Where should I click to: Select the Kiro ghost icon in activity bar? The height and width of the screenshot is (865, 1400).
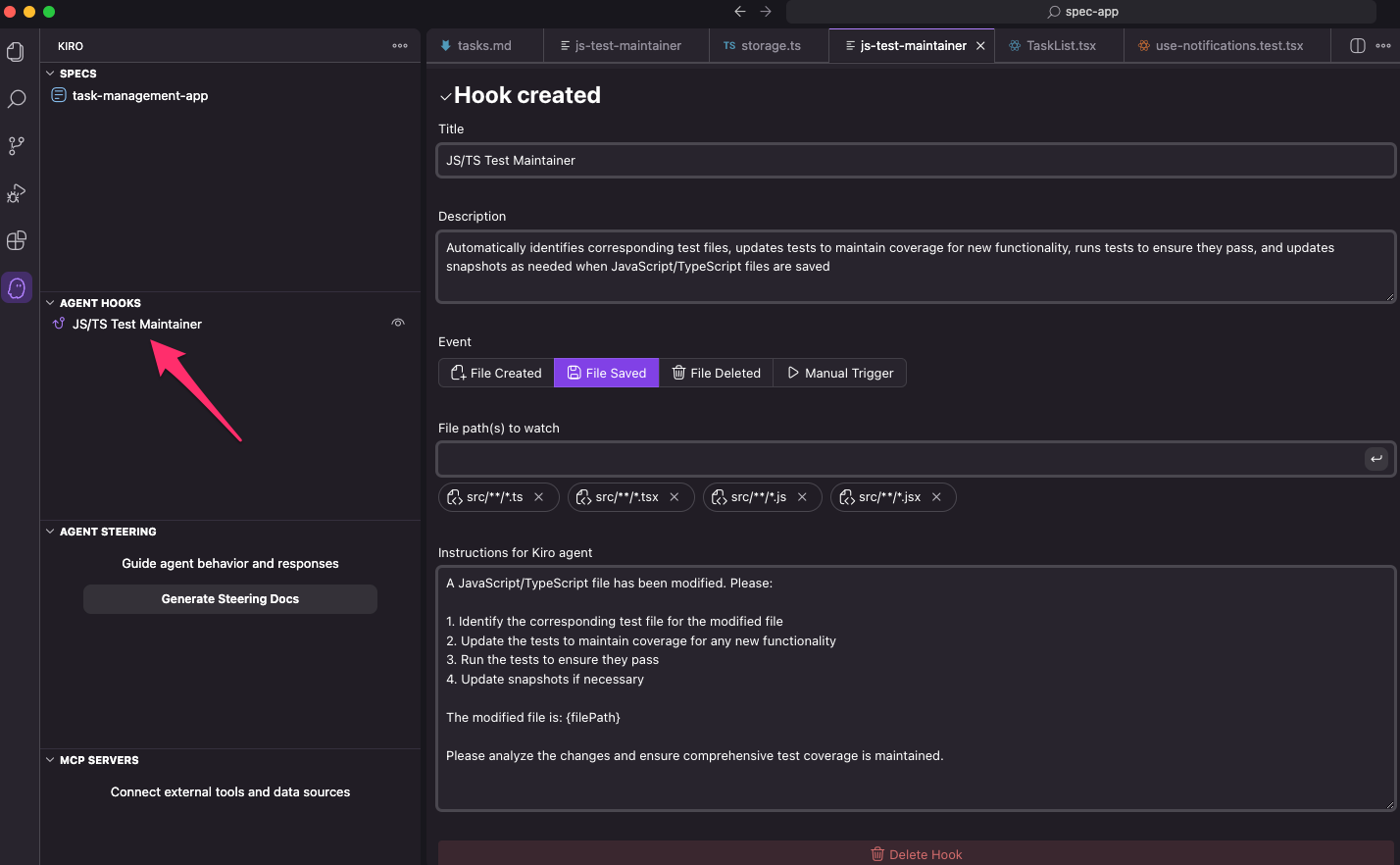17,287
